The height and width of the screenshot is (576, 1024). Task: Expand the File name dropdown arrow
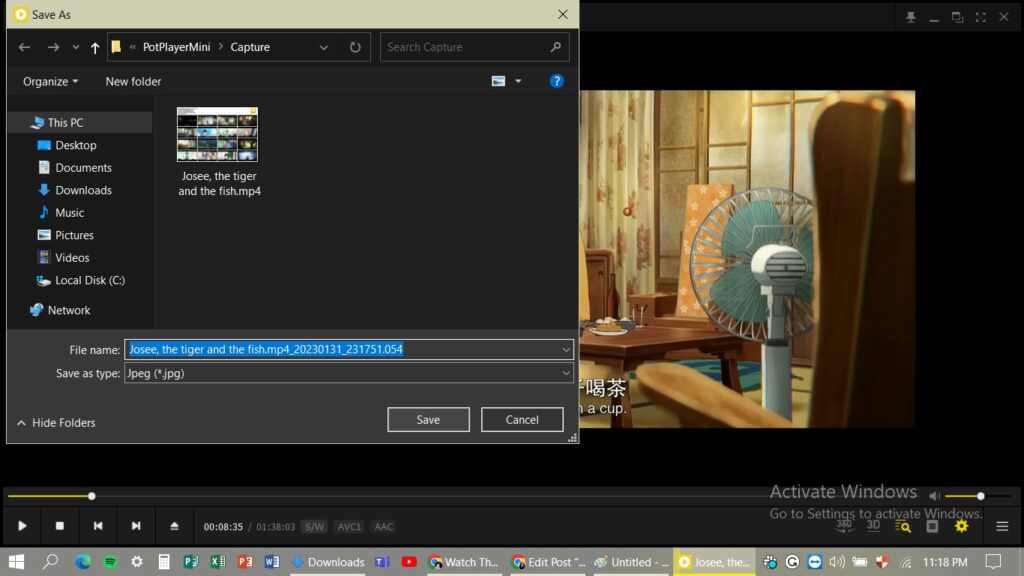pyautogui.click(x=566, y=349)
